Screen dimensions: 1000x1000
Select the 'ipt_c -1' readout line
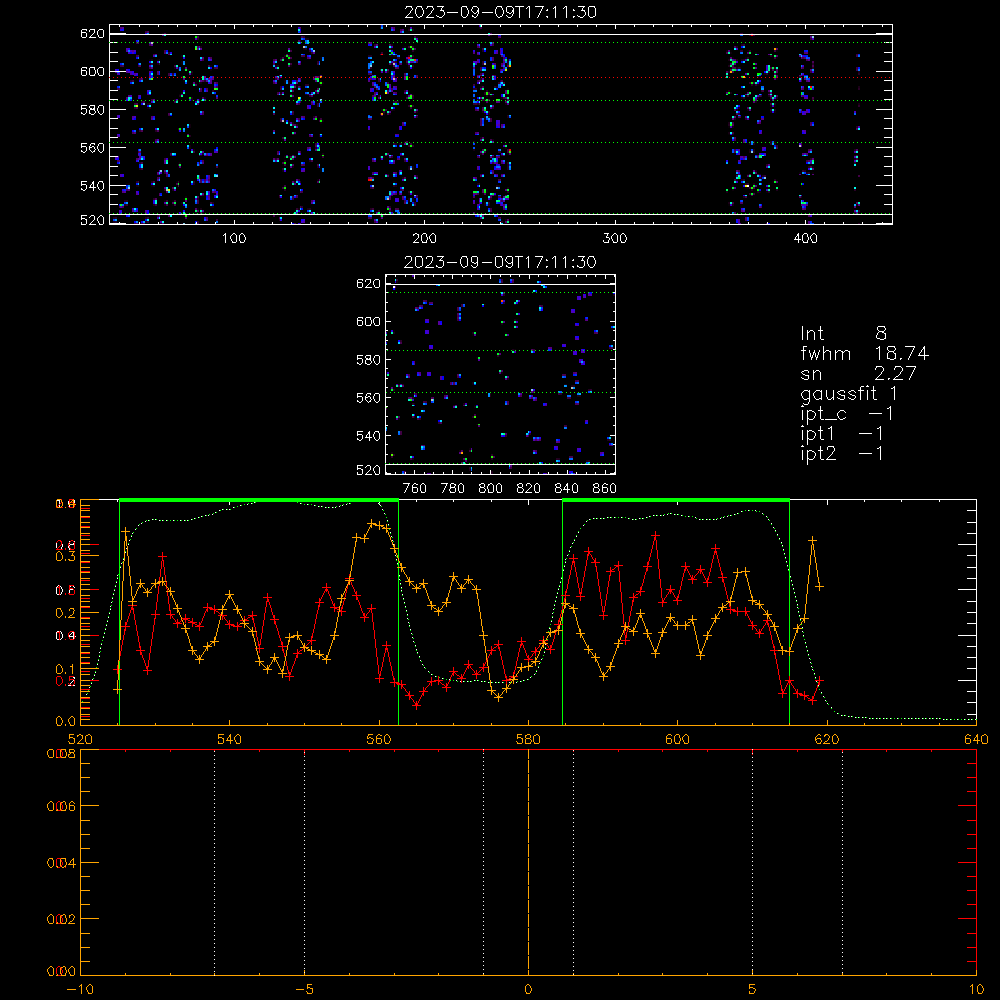847,414
